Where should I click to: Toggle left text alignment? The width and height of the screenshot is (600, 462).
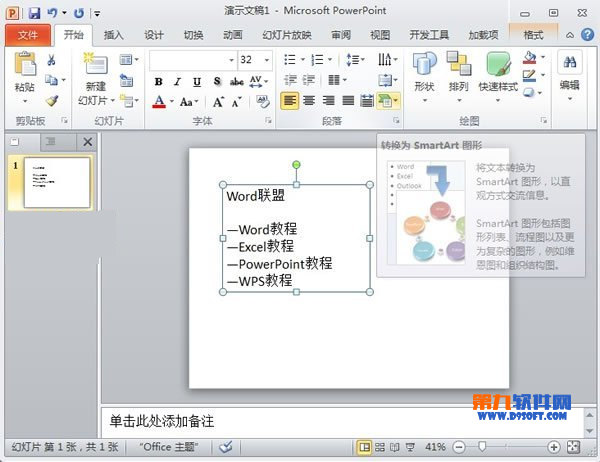click(289, 100)
